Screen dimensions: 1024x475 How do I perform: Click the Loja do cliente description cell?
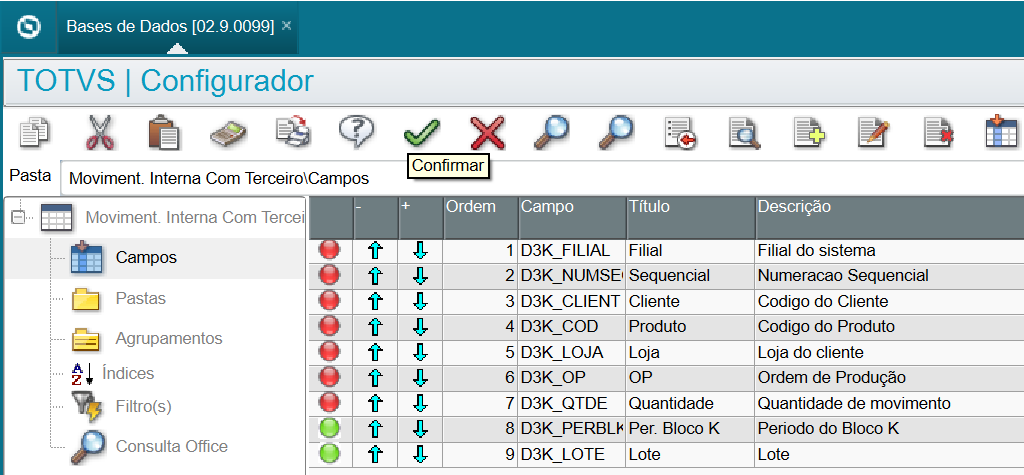(889, 353)
